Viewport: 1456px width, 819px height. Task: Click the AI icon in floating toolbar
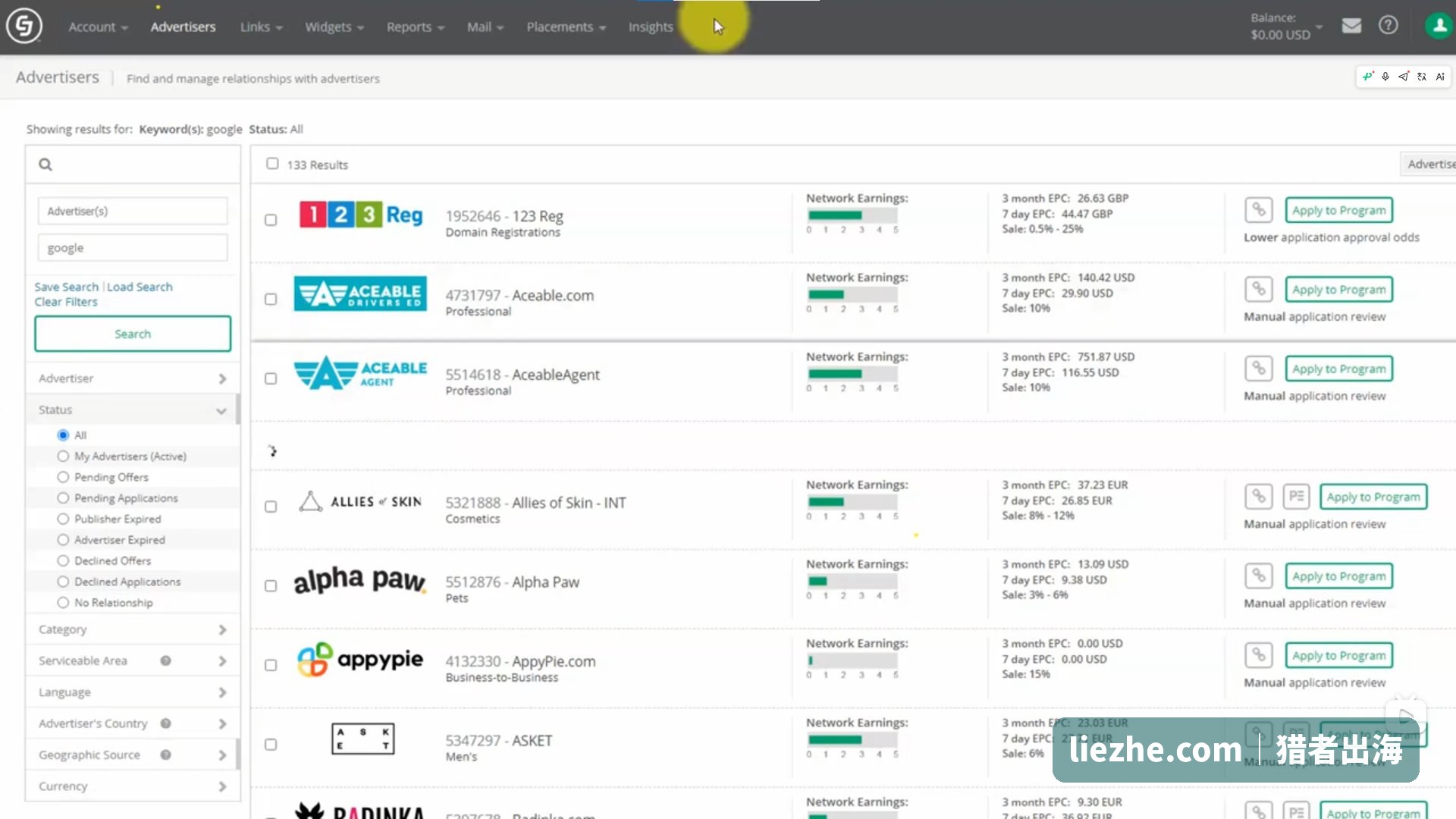coord(1440,77)
